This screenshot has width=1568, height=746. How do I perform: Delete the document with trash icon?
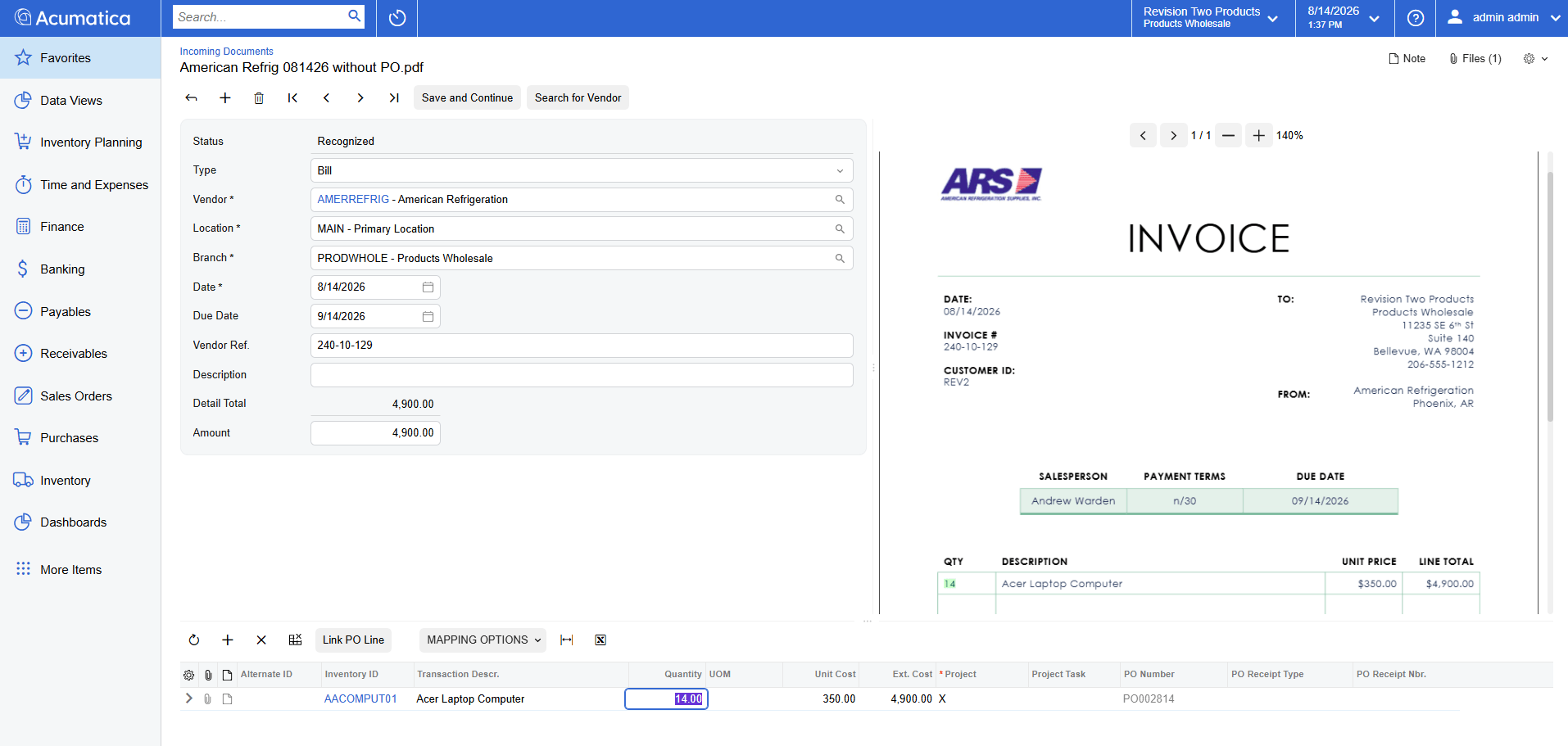[259, 97]
